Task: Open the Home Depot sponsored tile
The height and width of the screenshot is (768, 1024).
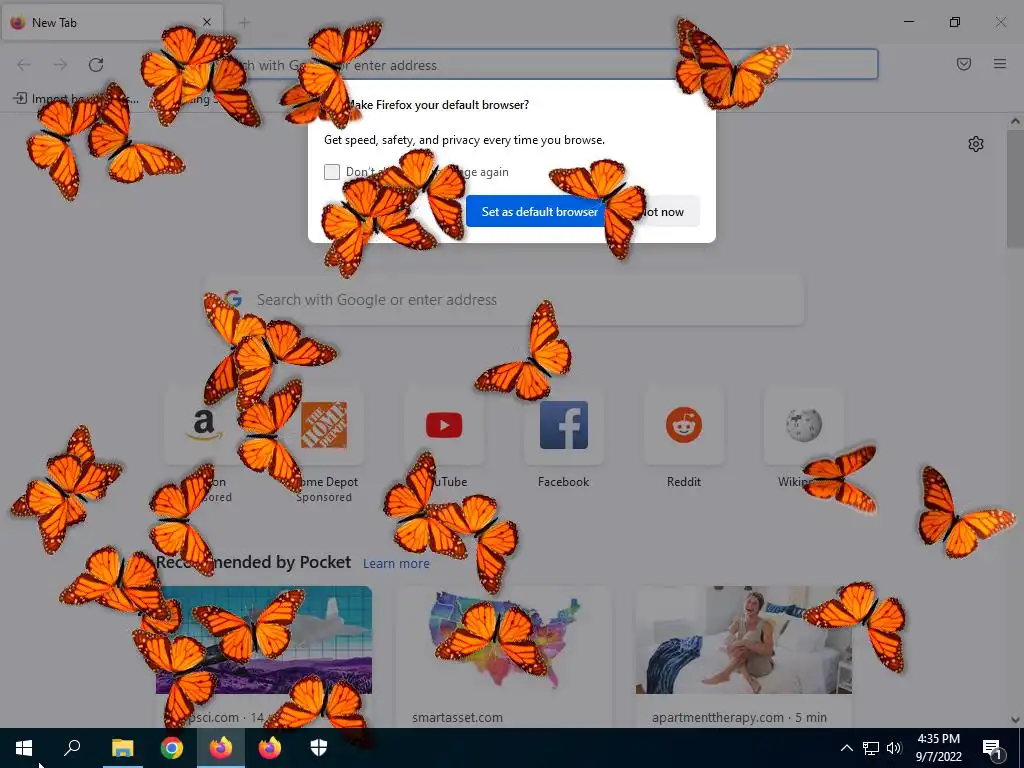Action: coord(324,425)
